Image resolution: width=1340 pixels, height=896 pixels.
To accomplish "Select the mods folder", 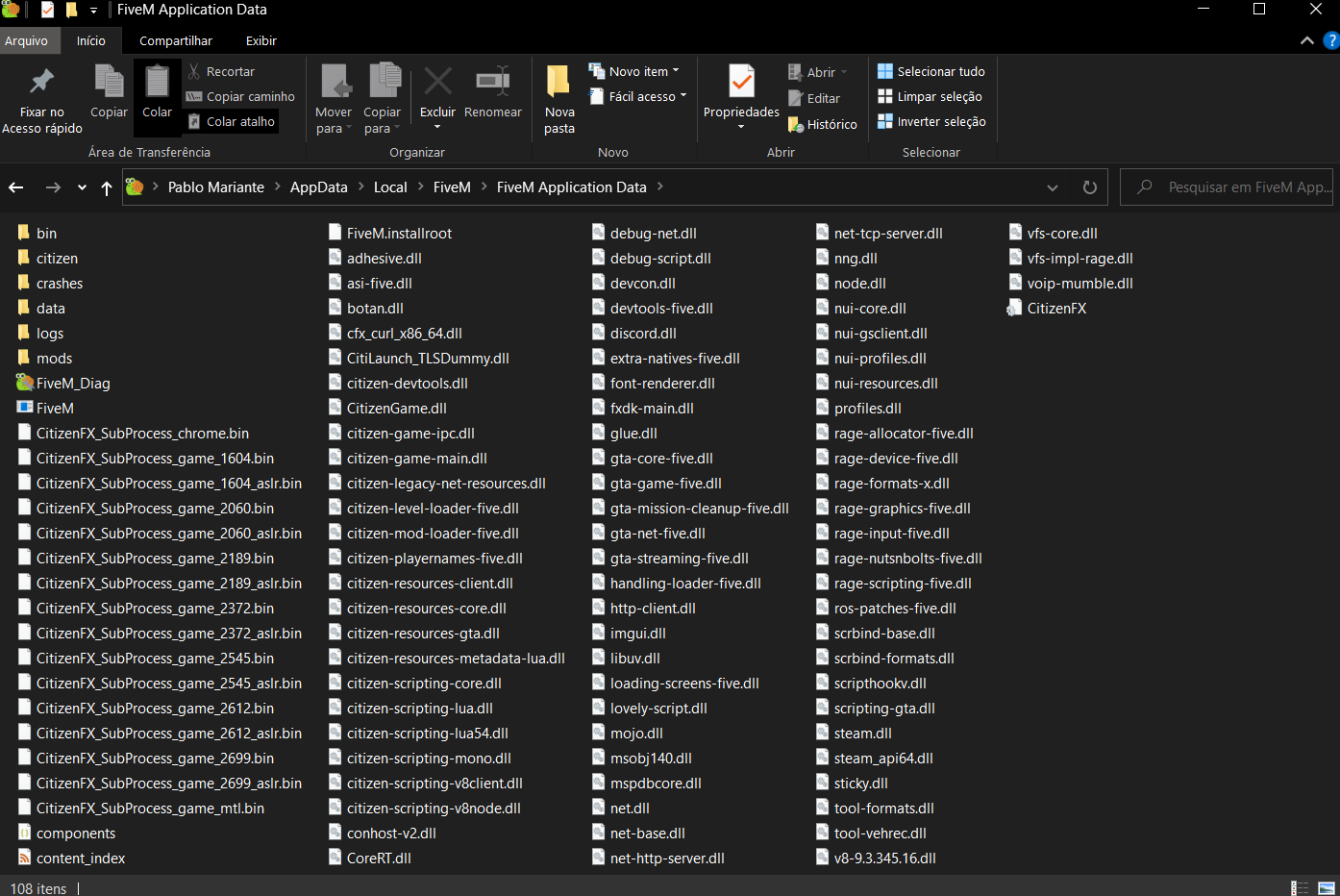I will [44, 358].
